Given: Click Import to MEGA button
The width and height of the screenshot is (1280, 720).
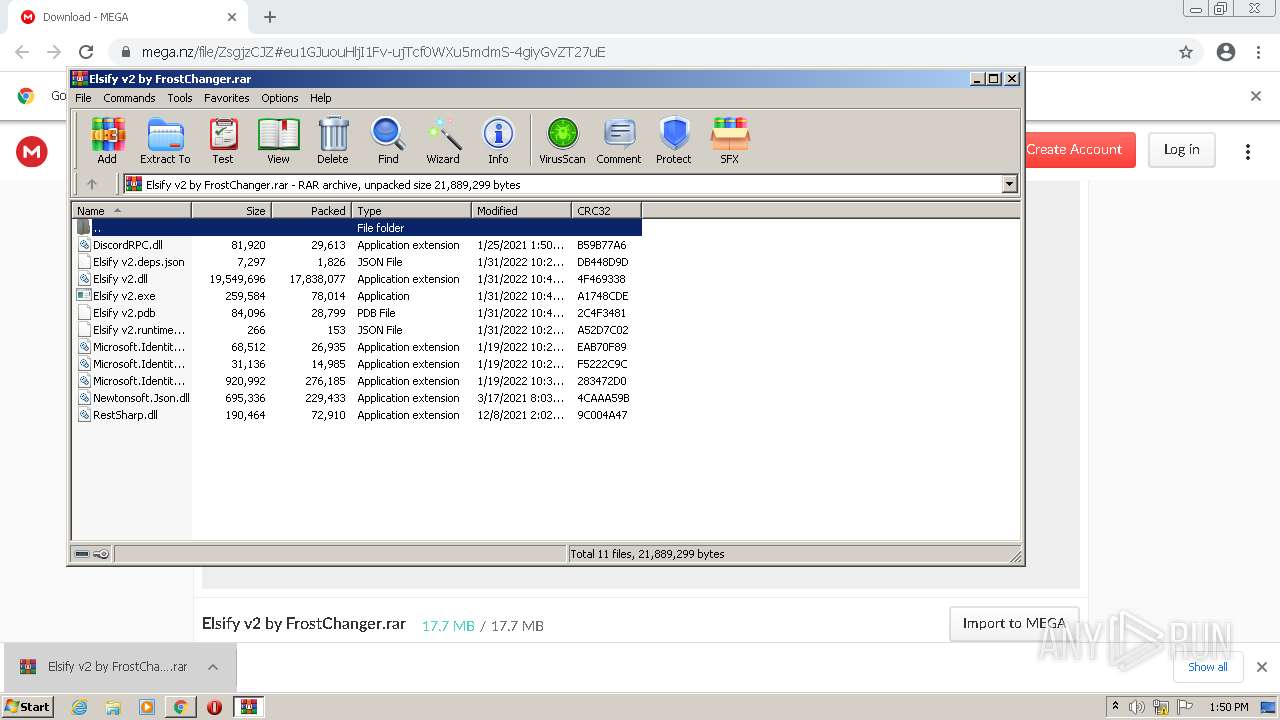Looking at the screenshot, I should point(1014,623).
